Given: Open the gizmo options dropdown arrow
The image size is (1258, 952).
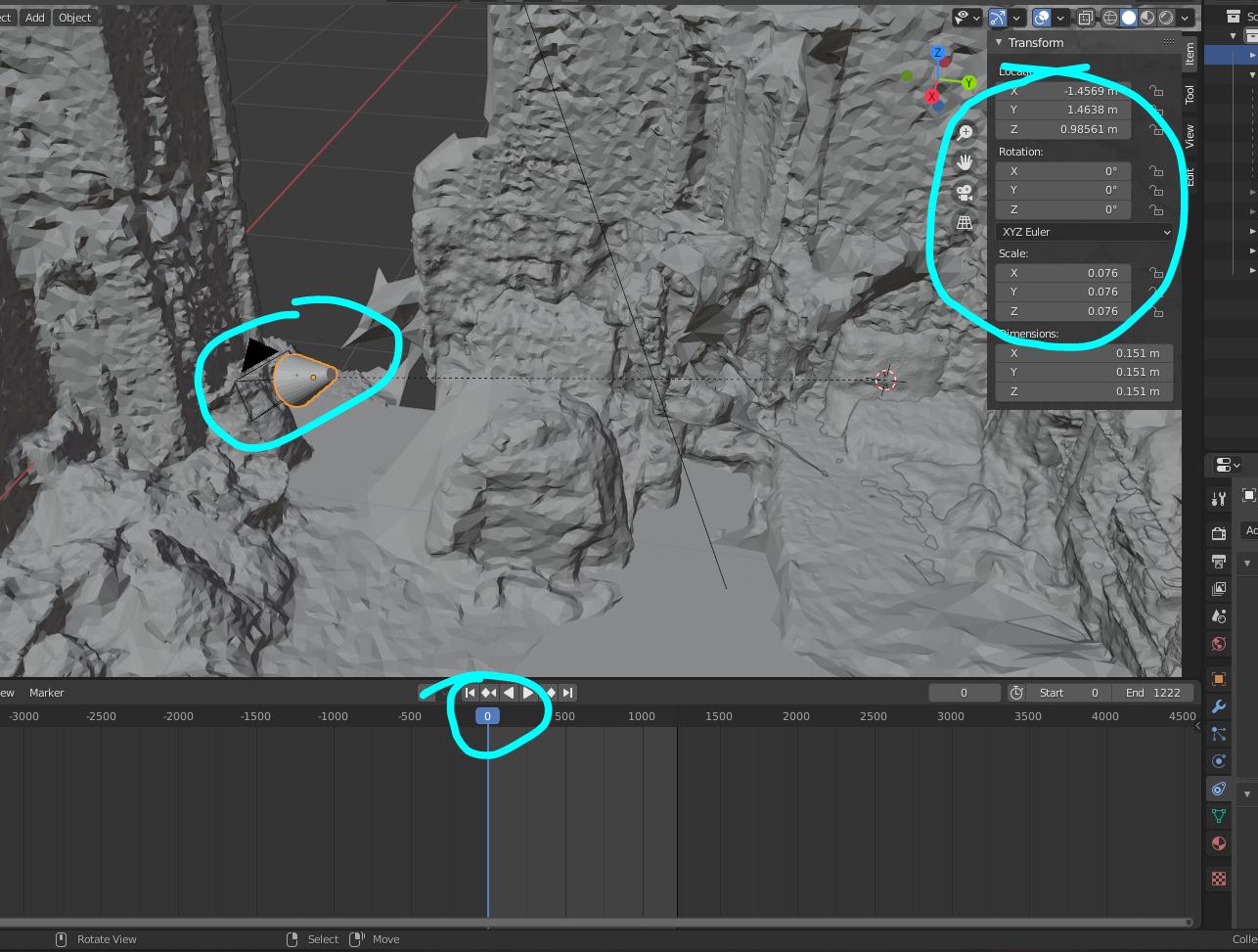Looking at the screenshot, I should pyautogui.click(x=1017, y=18).
